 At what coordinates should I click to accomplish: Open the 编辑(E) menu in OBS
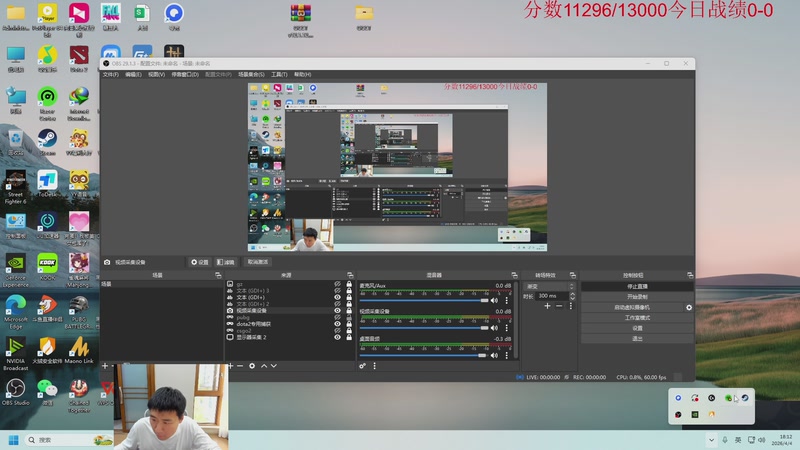click(x=133, y=74)
